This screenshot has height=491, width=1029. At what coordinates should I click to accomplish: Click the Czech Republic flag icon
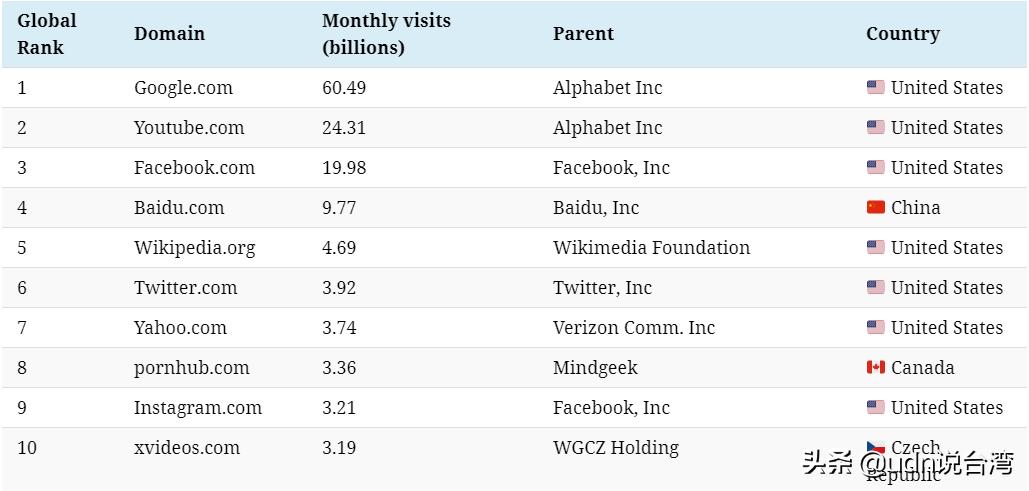click(875, 447)
